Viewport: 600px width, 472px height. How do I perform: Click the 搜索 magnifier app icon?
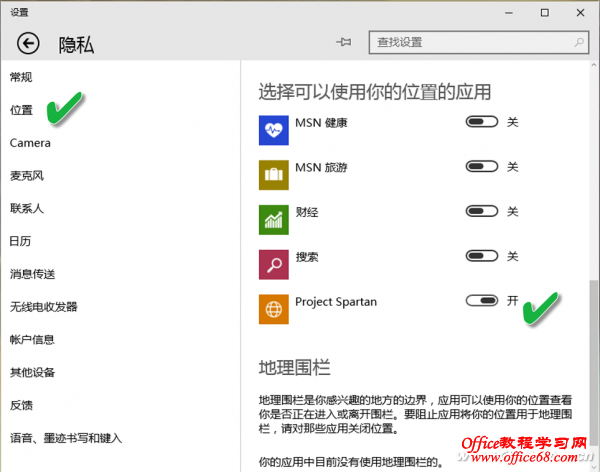coord(274,265)
